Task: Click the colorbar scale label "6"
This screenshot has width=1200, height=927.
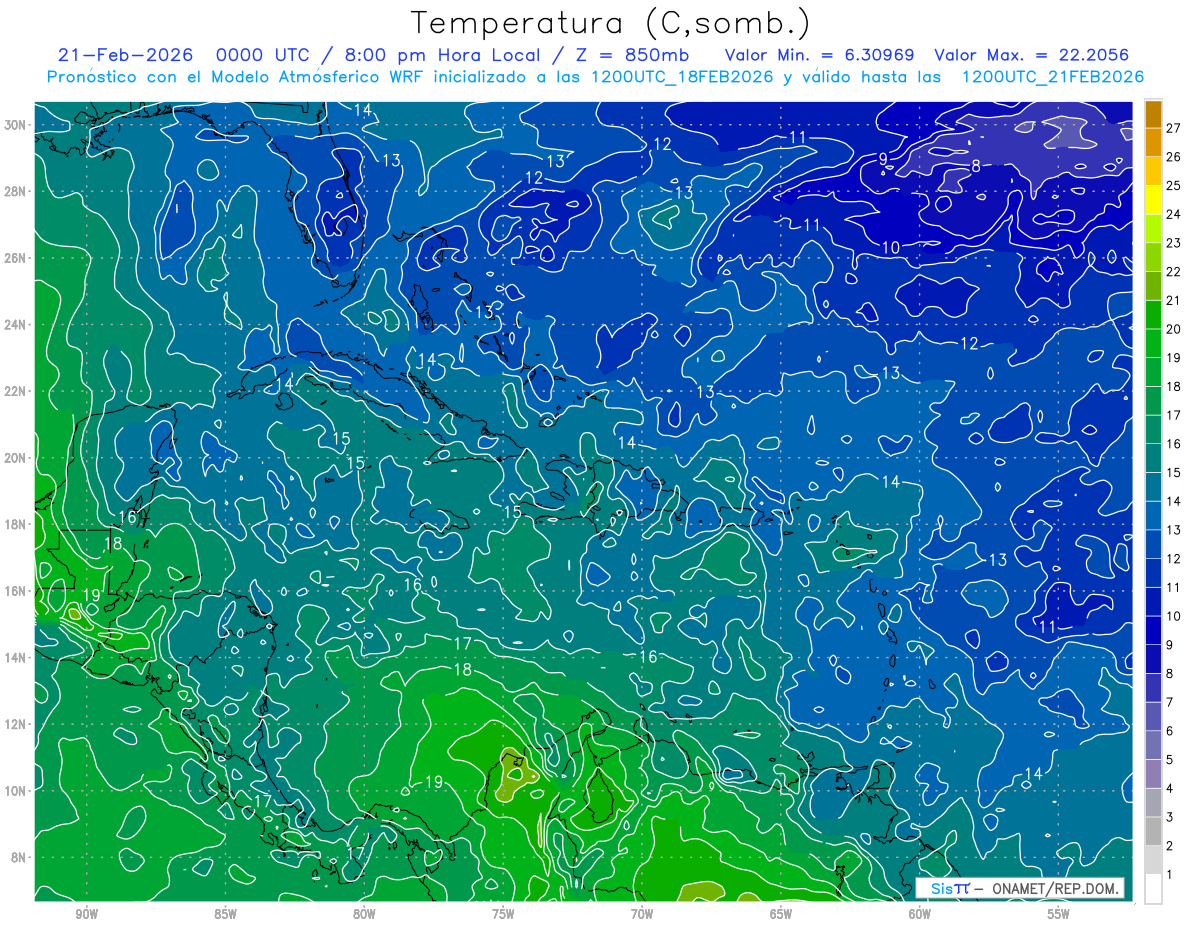Action: click(x=1170, y=731)
